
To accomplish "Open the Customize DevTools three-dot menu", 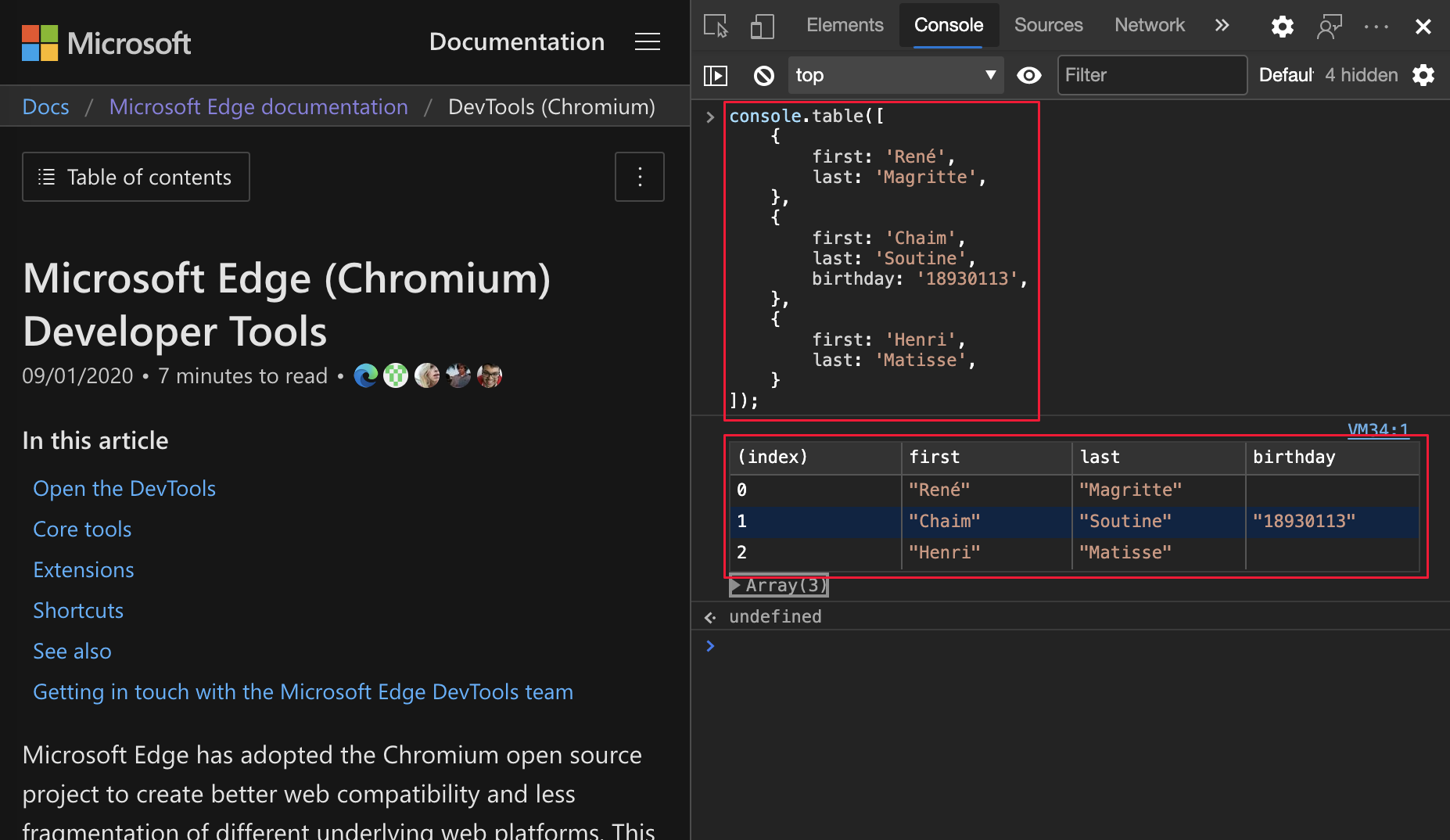I will click(1376, 26).
